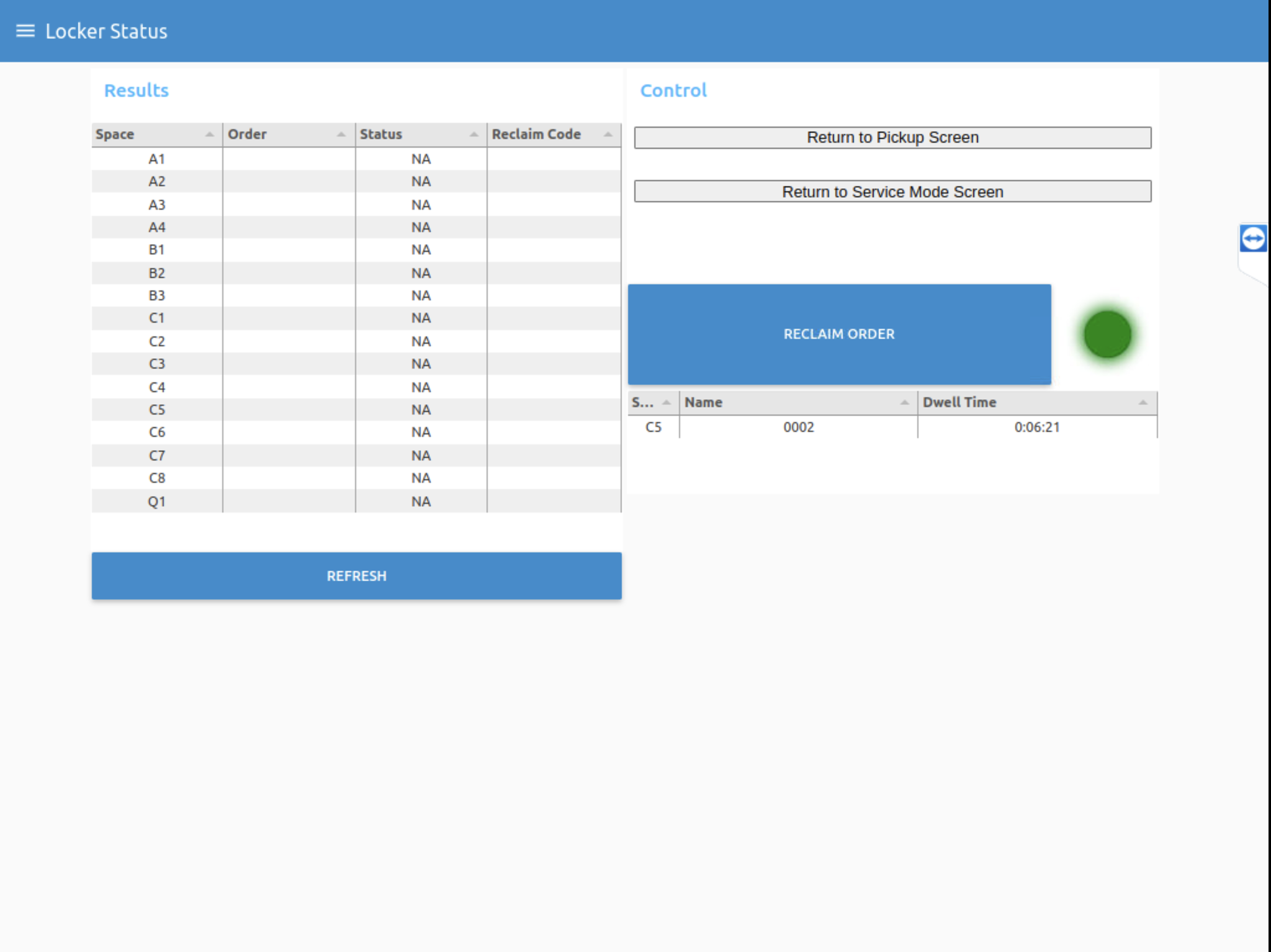Viewport: 1271px width, 952px height.
Task: Open the hamburger navigation menu
Action: click(x=25, y=31)
